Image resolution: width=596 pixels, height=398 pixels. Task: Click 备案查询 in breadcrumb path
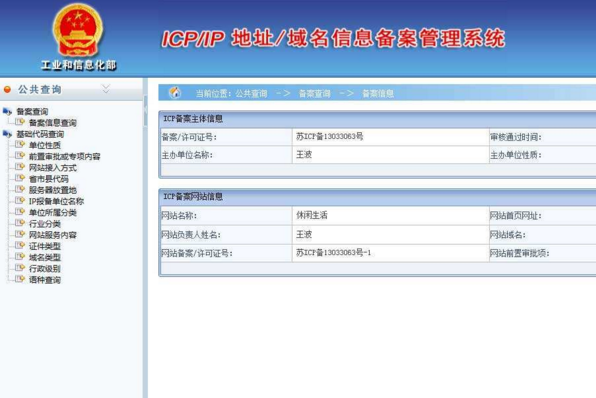pos(315,94)
